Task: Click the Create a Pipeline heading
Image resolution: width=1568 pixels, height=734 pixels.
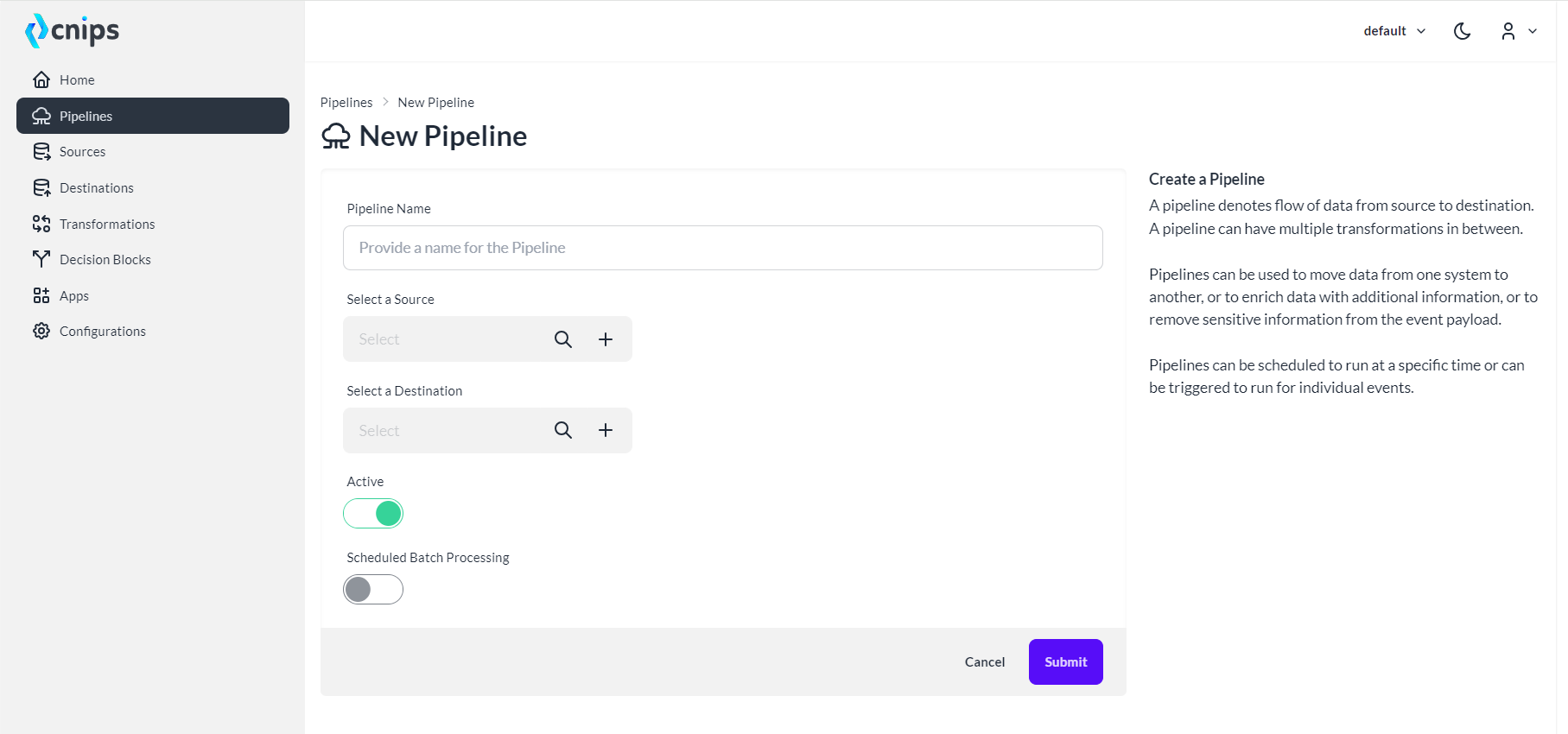Action: click(x=1206, y=179)
